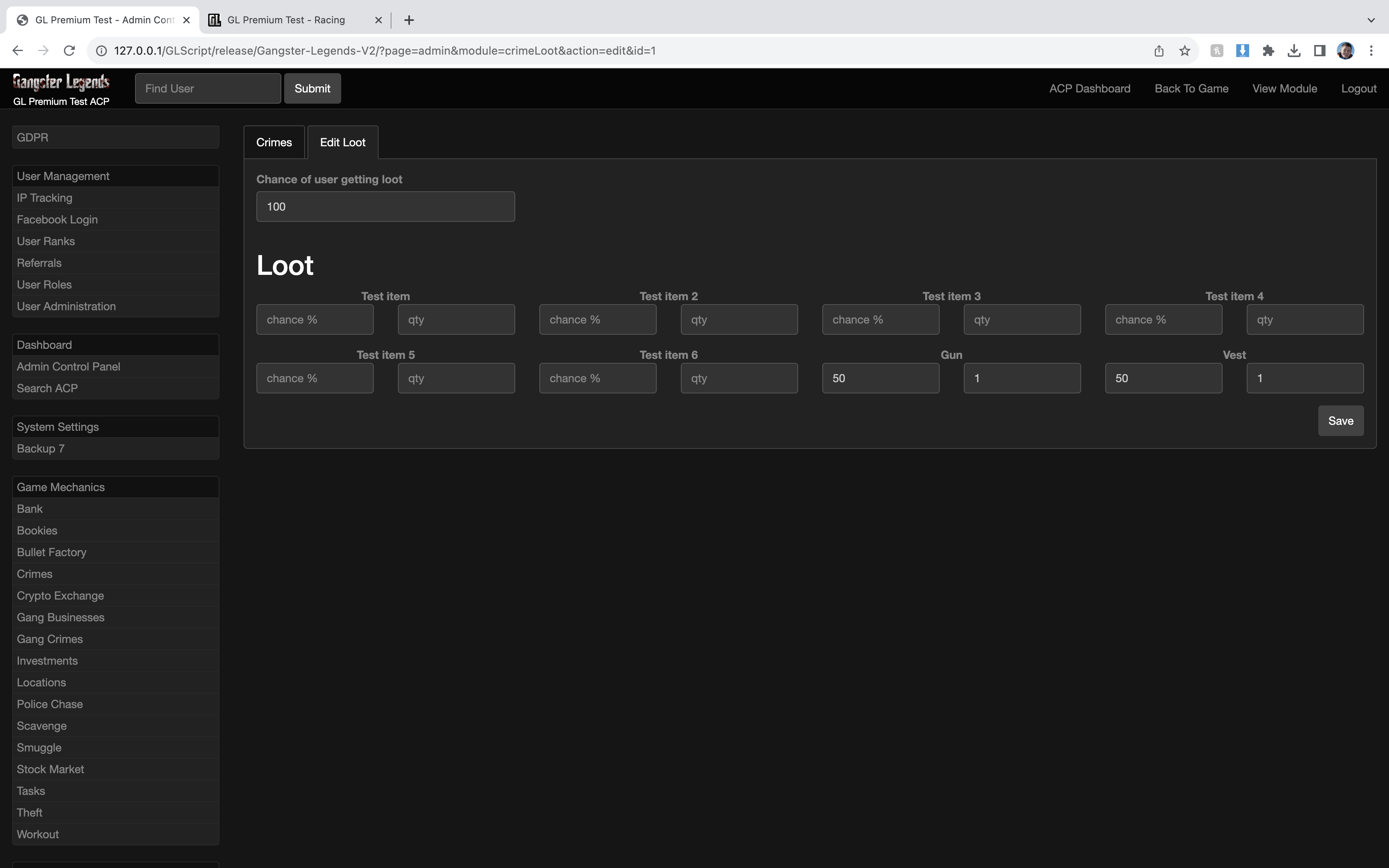Follow the Back To Game link

pyautogui.click(x=1191, y=88)
